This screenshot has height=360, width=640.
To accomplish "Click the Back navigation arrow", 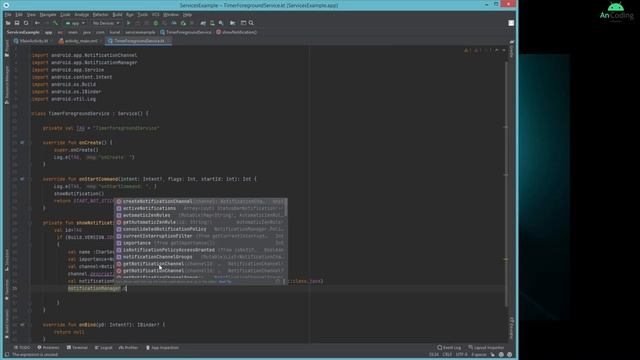I will tap(37, 23).
